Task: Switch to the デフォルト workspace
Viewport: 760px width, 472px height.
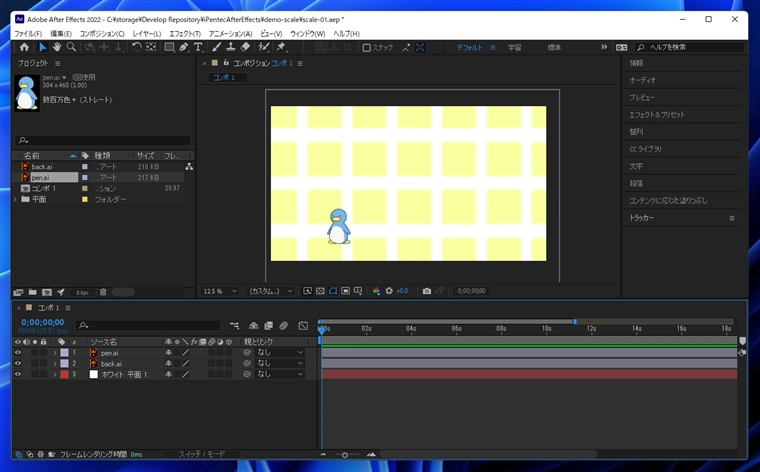Action: 468,47
